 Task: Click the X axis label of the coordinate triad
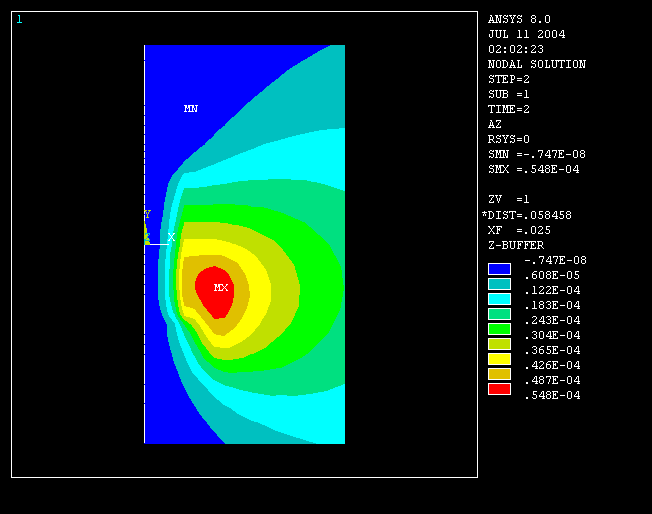pyautogui.click(x=171, y=237)
